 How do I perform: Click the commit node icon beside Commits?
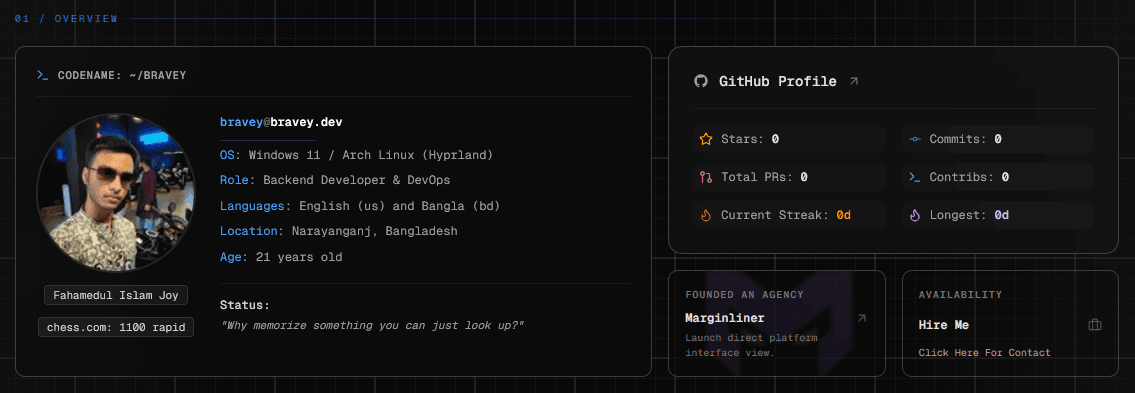[915, 139]
